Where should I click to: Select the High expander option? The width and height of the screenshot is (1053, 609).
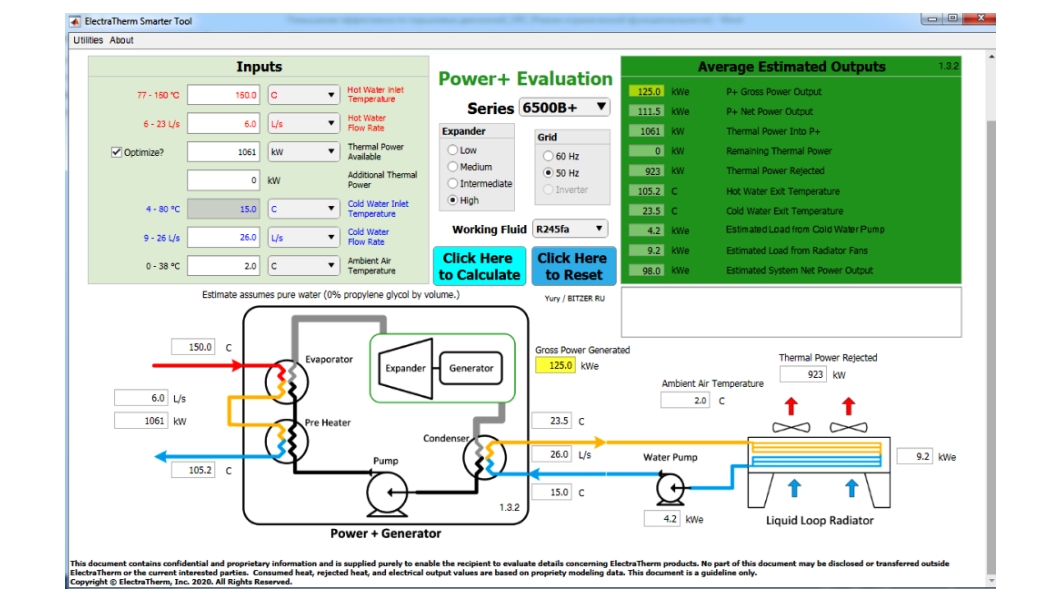[x=453, y=200]
